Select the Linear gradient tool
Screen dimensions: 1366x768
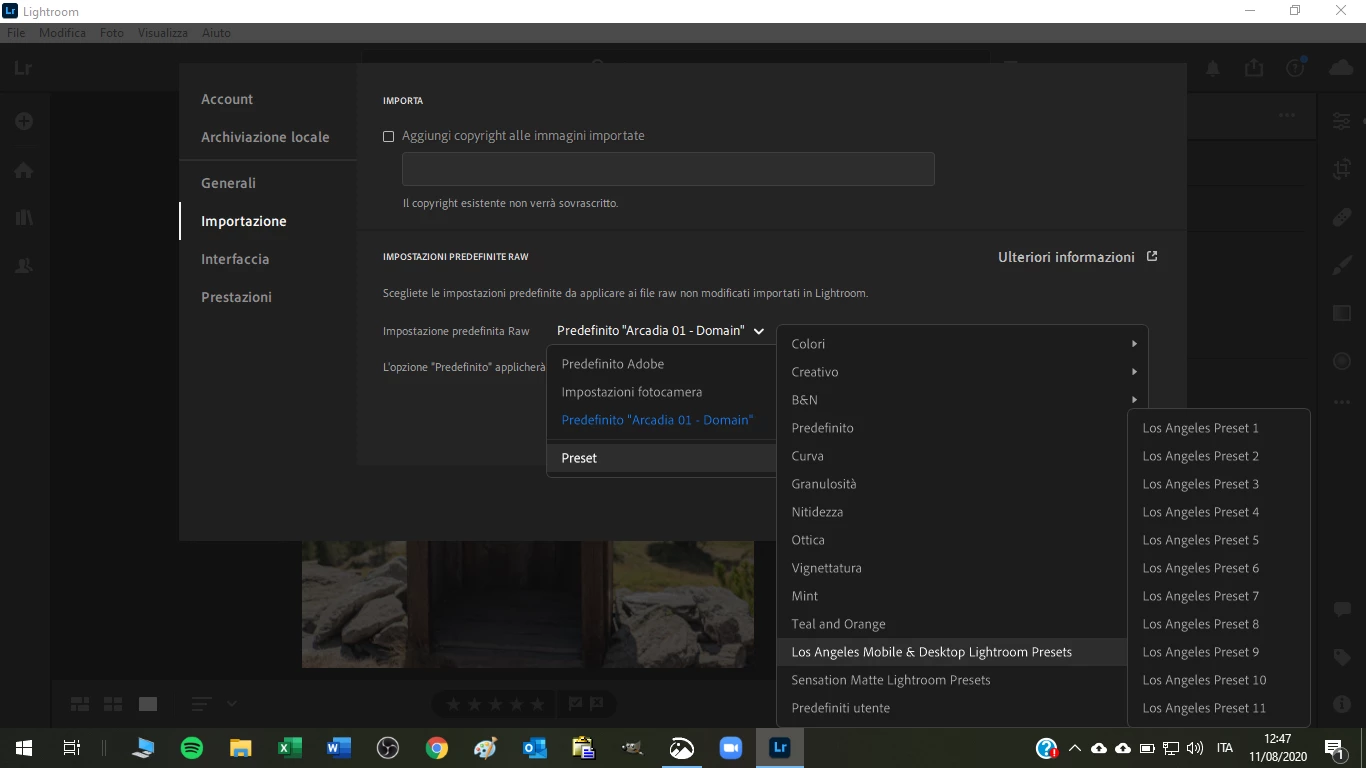click(x=1342, y=313)
